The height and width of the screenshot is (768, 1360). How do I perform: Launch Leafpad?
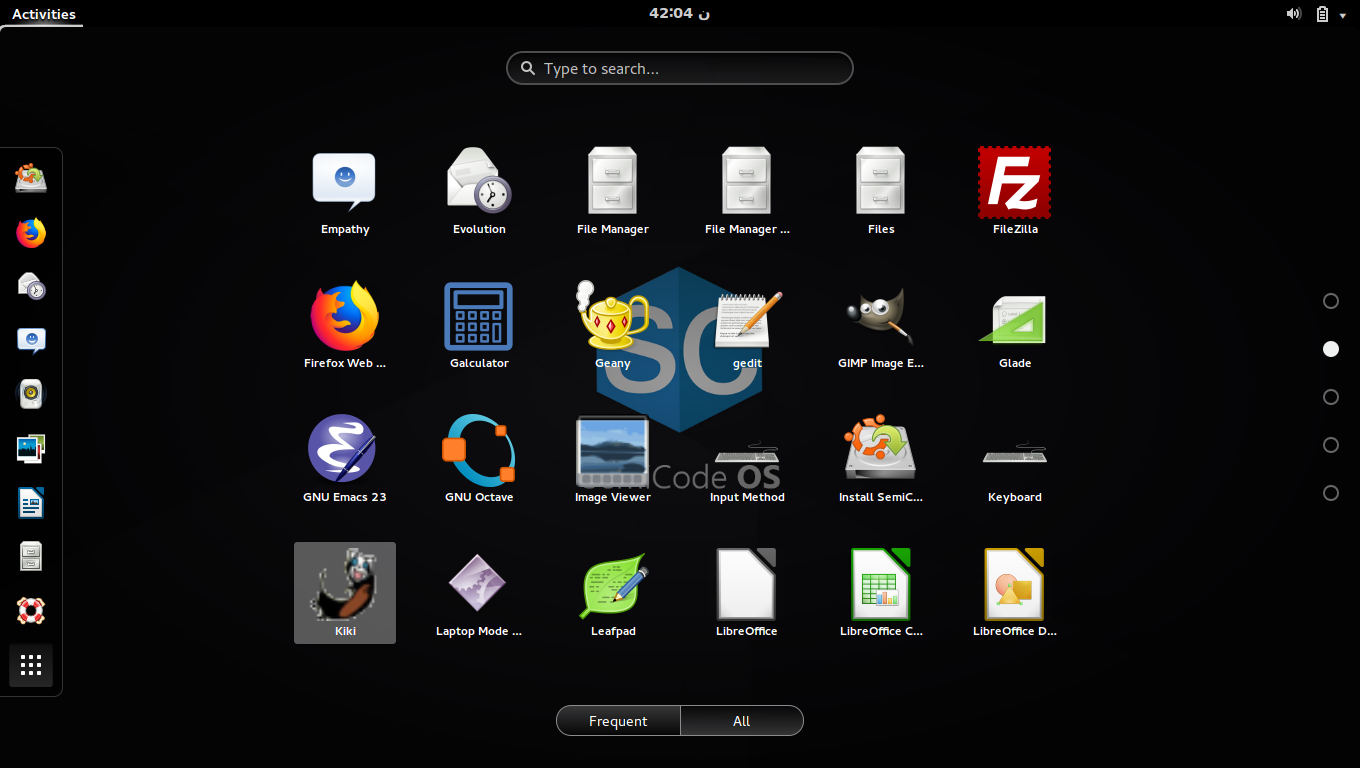(613, 593)
